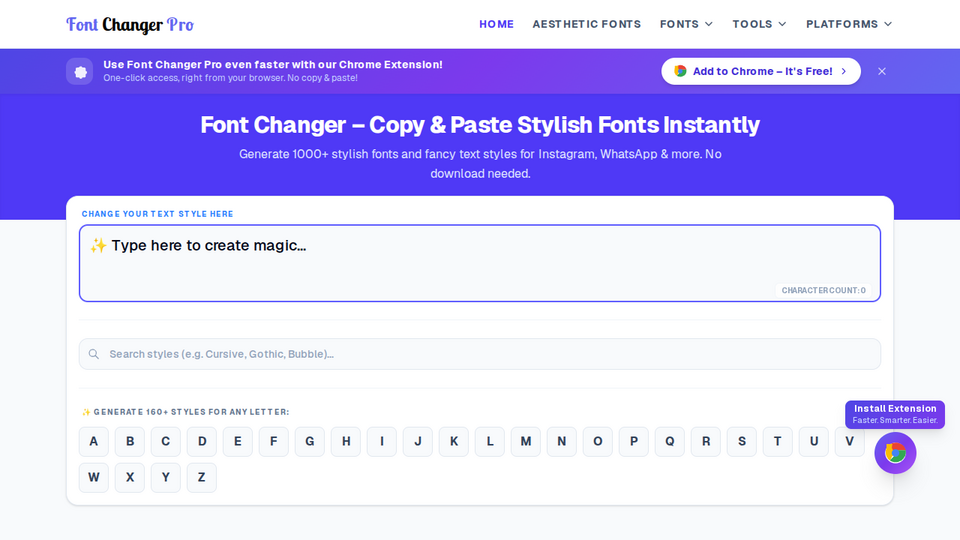Click Add to Chrome – It's Free! button
The width and height of the screenshot is (960, 540).
pos(761,71)
